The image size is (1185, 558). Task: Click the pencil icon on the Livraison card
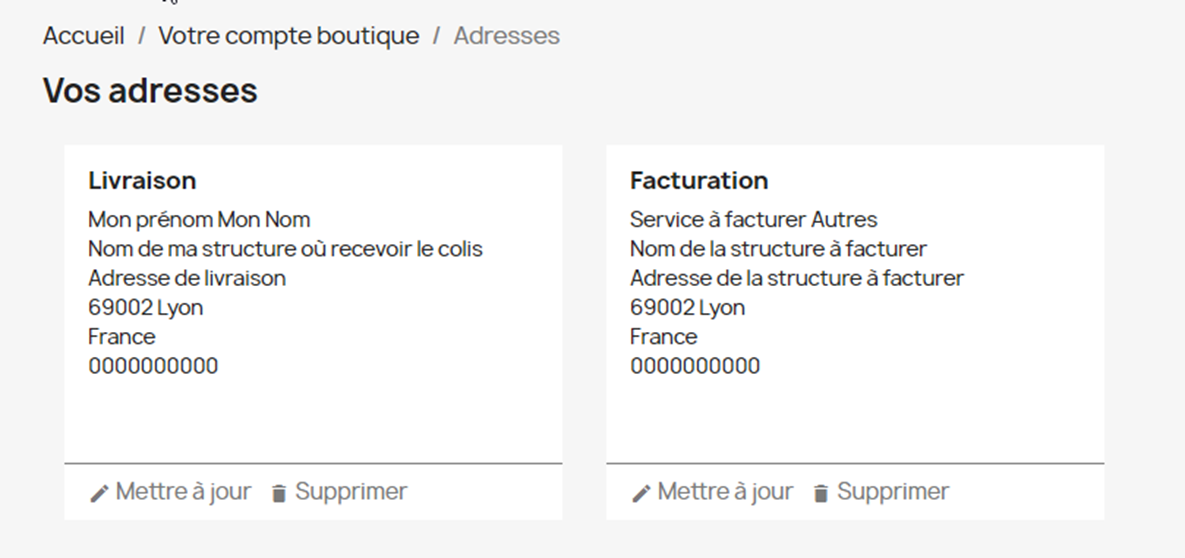tap(98, 493)
